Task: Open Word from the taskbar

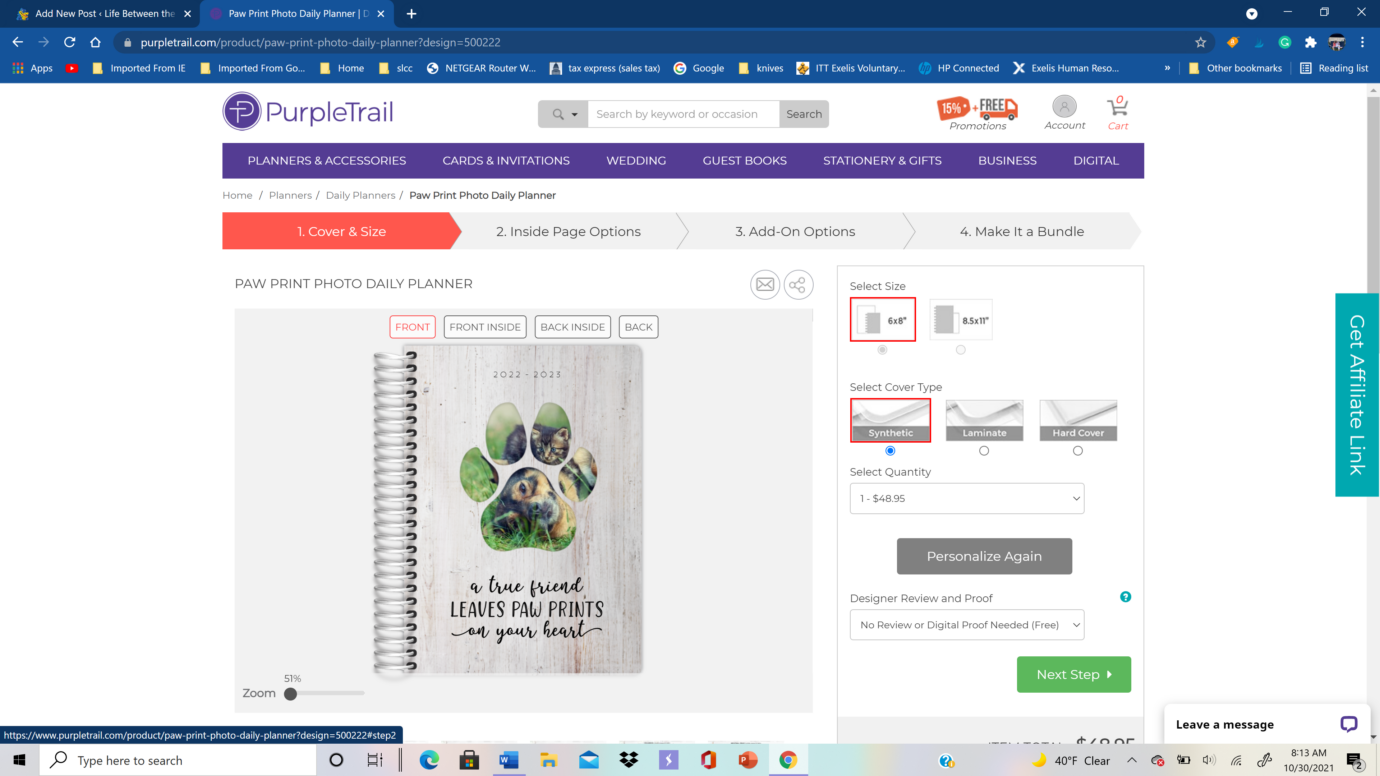Action: (509, 760)
